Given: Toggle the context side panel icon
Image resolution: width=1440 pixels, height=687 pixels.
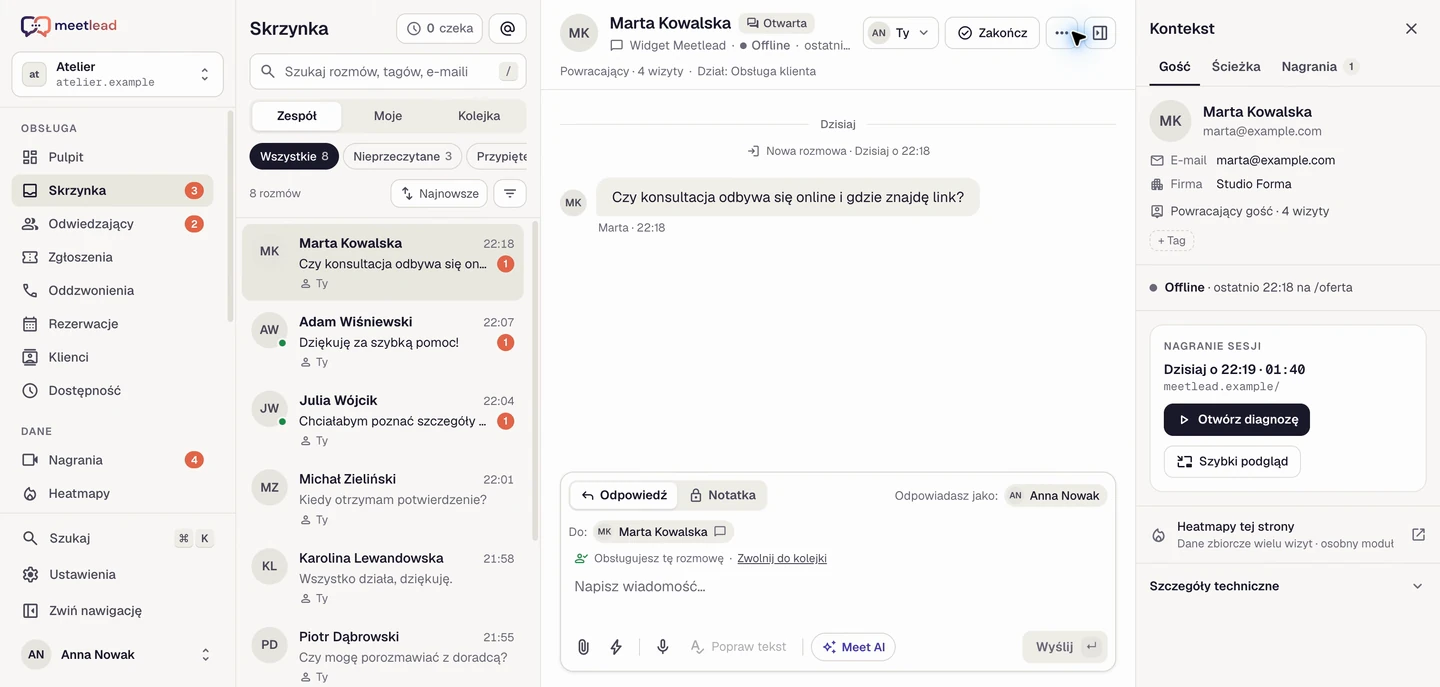Looking at the screenshot, I should [x=1100, y=33].
